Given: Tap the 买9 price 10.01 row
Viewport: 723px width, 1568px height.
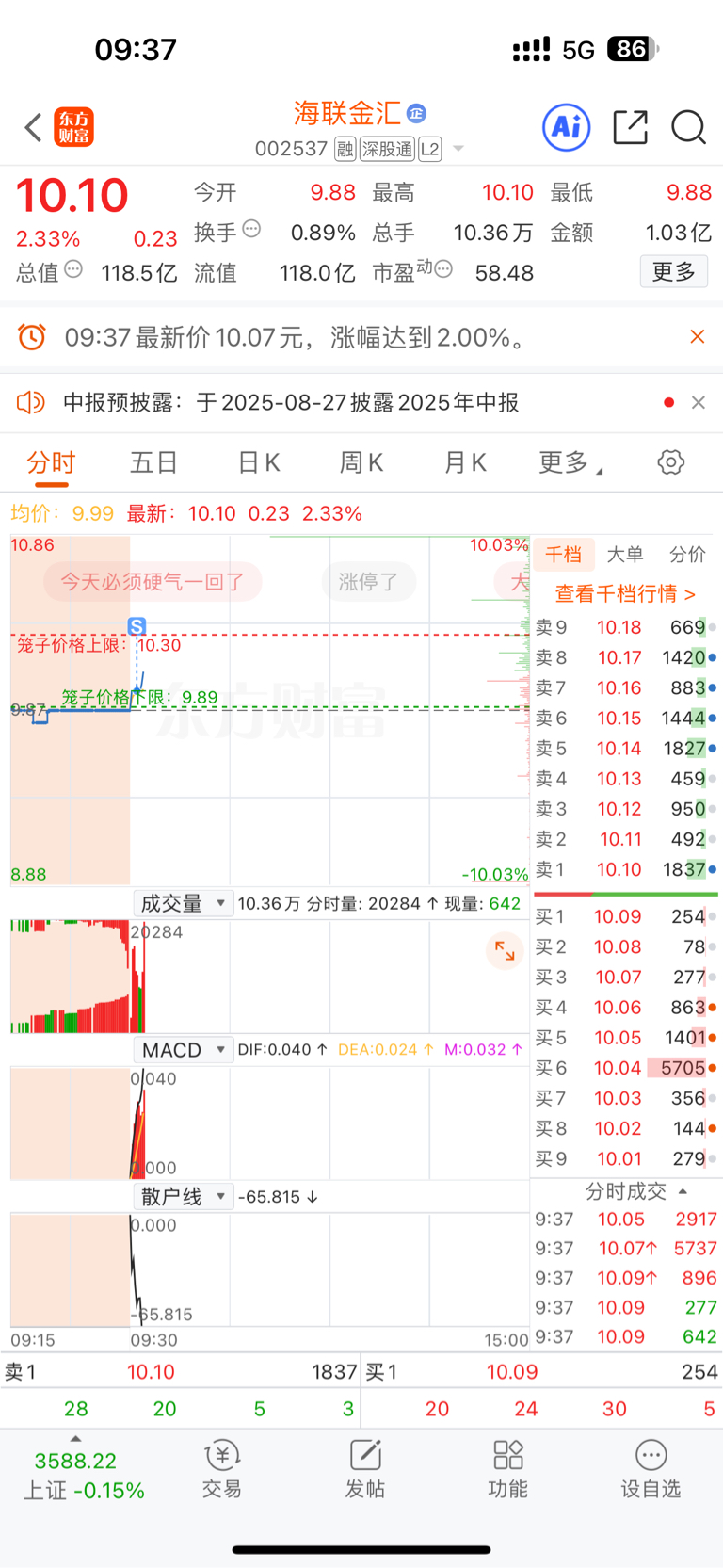Looking at the screenshot, I should click(625, 1158).
